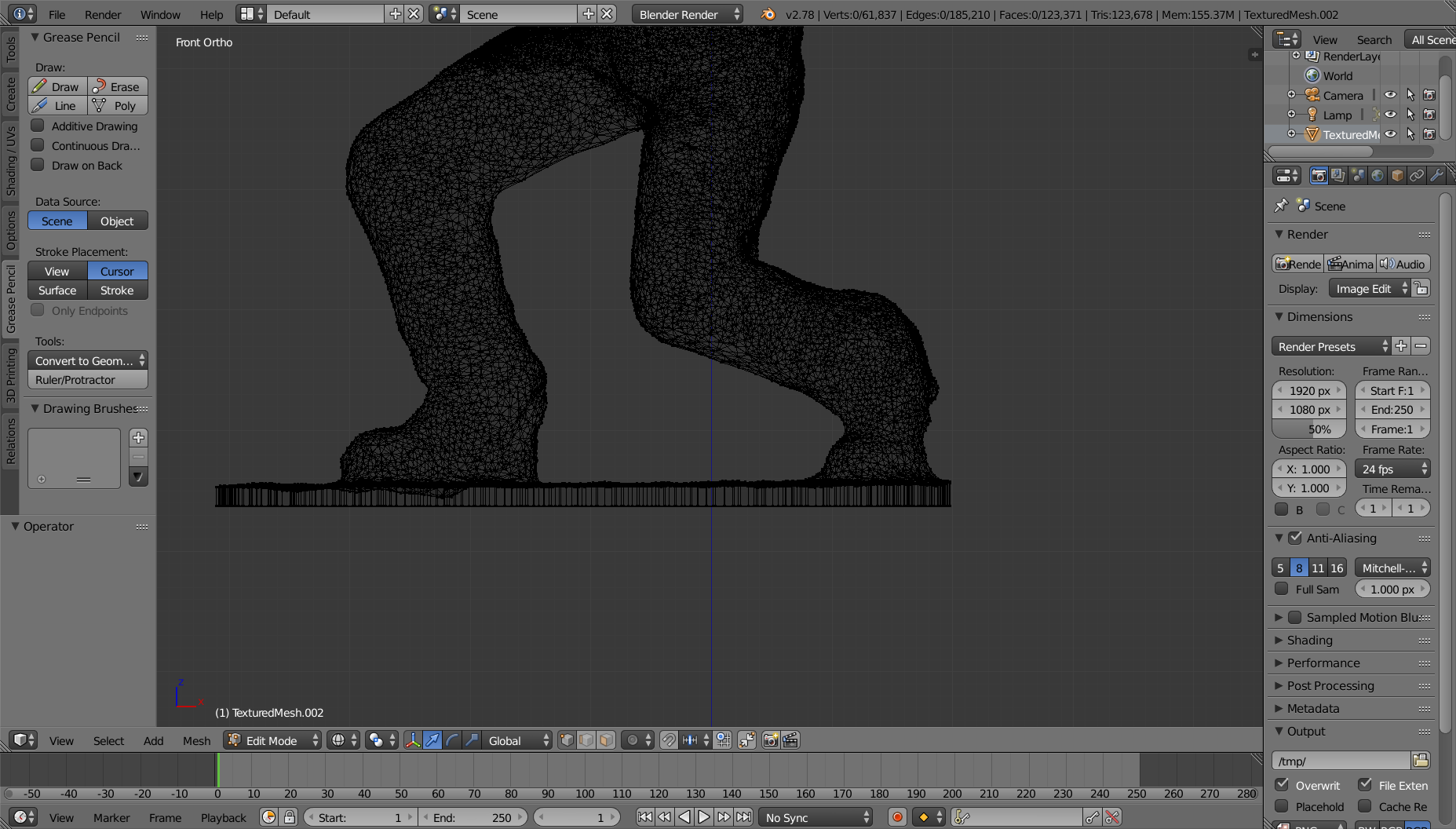Viewport: 1456px width, 829px height.
Task: Click OpenGL render animation clapper icon
Action: coord(790,740)
